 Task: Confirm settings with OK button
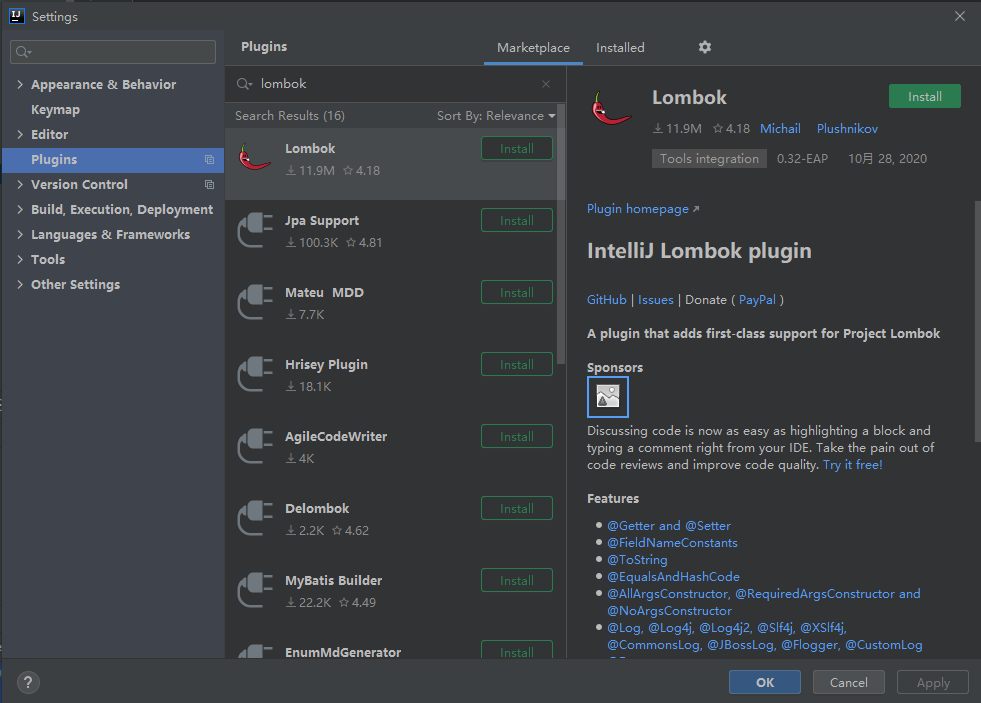(765, 682)
